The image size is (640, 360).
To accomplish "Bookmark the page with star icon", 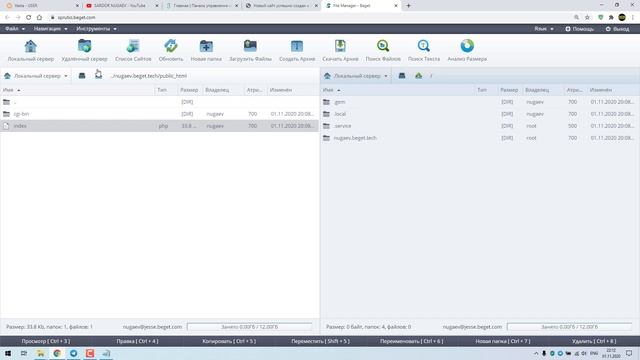I will click(587, 18).
